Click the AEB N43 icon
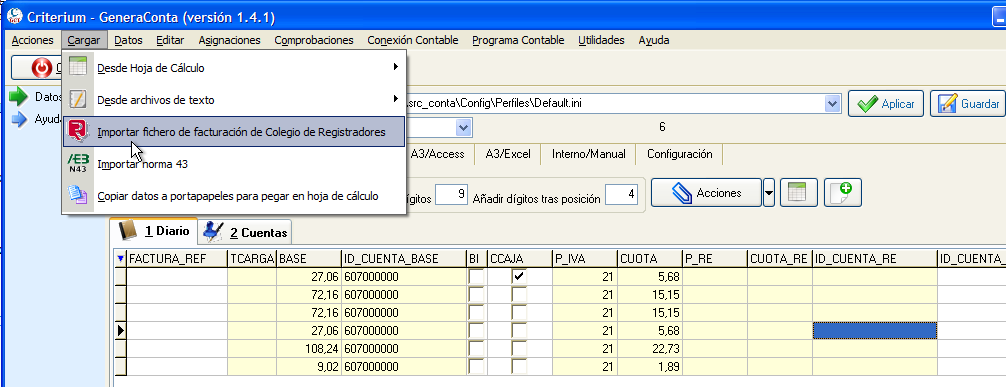The image size is (1006, 387). tap(78, 164)
